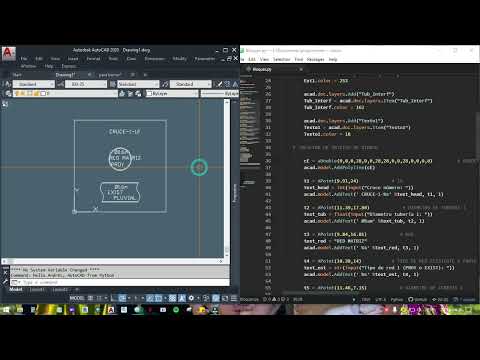This screenshot has width=480, height=360.
Task: Click MODEL space button in status bar
Action: [77, 298]
